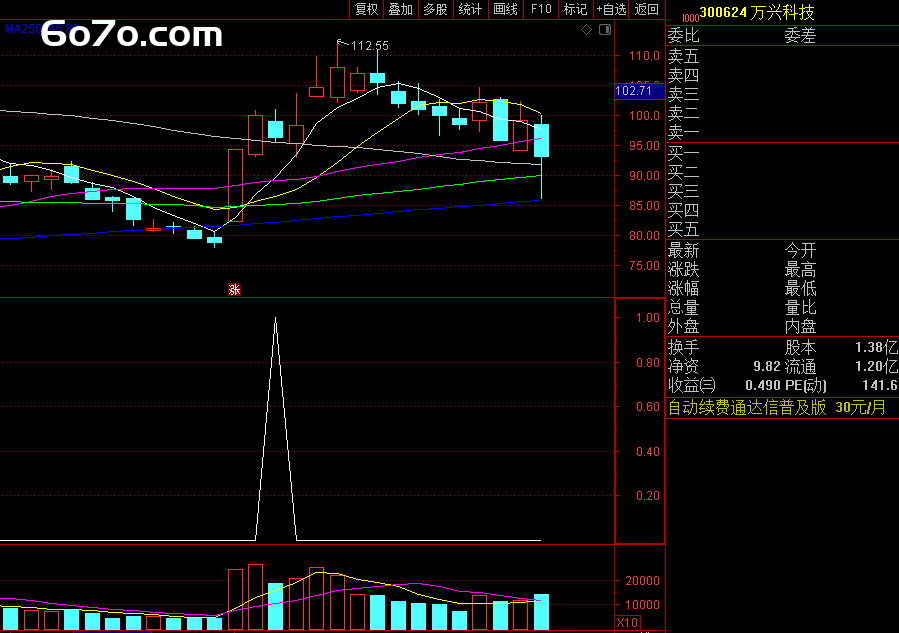Click the 今开 open price label
Viewport: 899px width, 633px height.
(x=800, y=251)
